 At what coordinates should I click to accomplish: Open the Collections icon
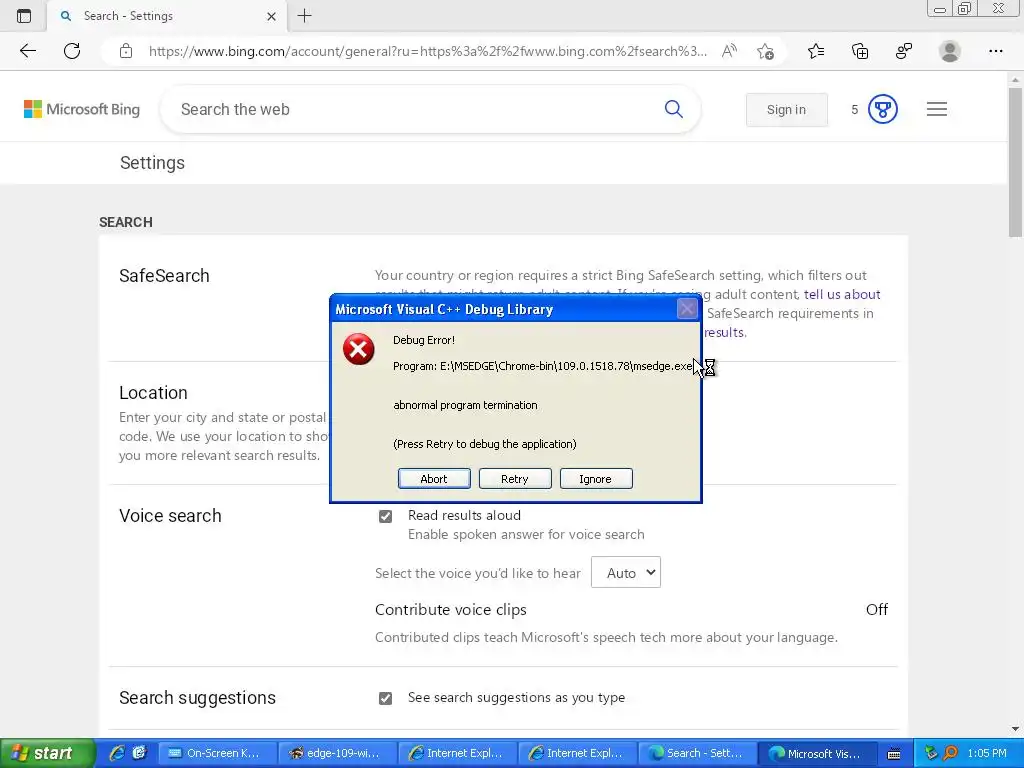[x=860, y=51]
